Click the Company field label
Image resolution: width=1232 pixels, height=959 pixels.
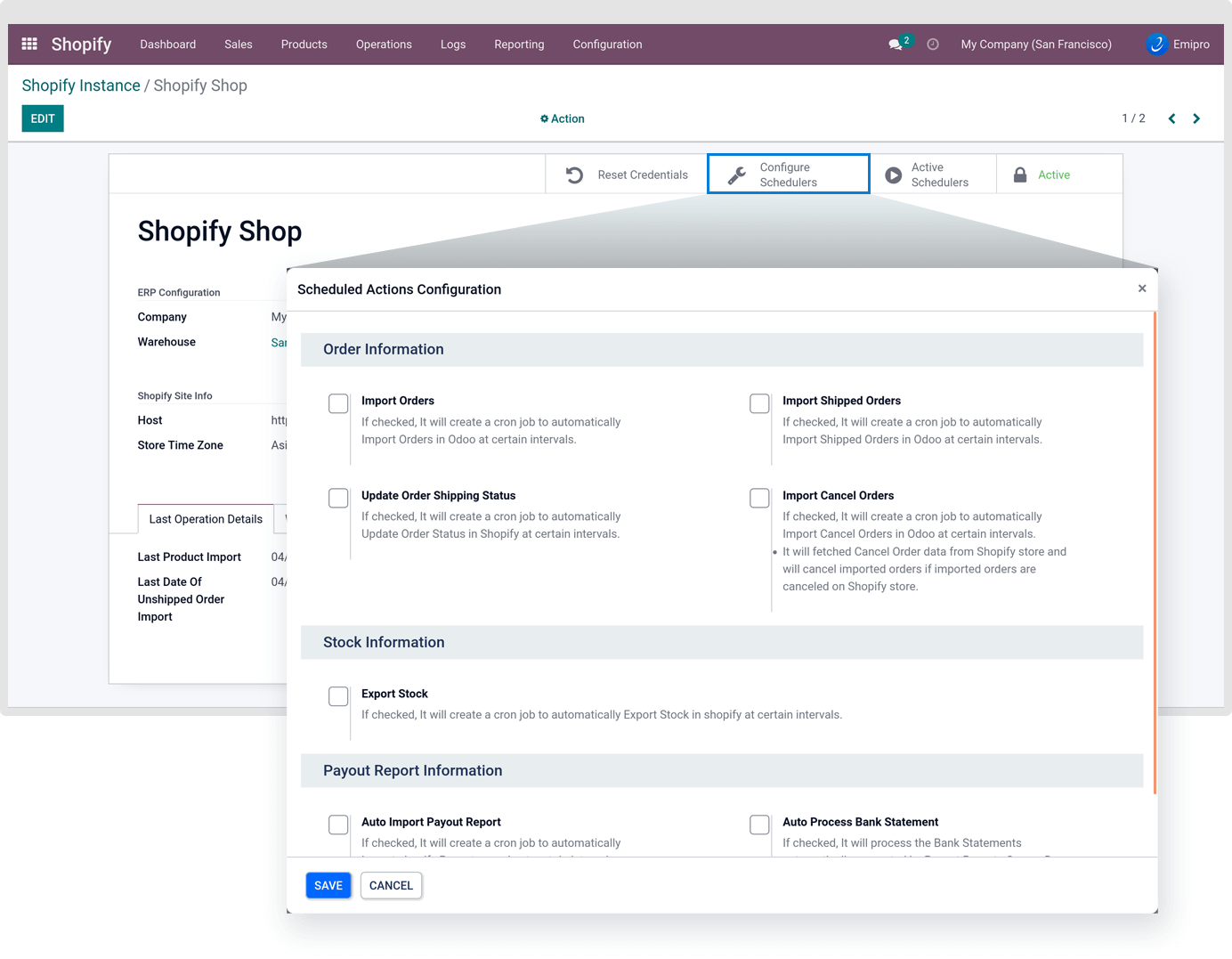point(162,317)
